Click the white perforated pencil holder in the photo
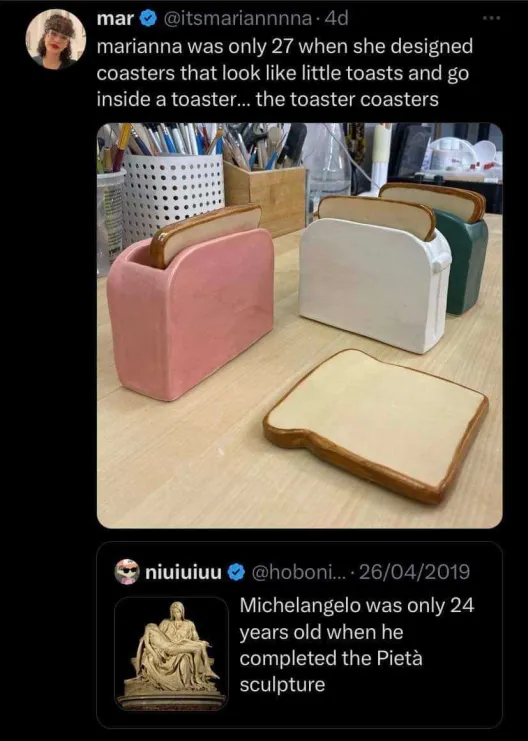The height and width of the screenshot is (741, 528). click(x=173, y=189)
